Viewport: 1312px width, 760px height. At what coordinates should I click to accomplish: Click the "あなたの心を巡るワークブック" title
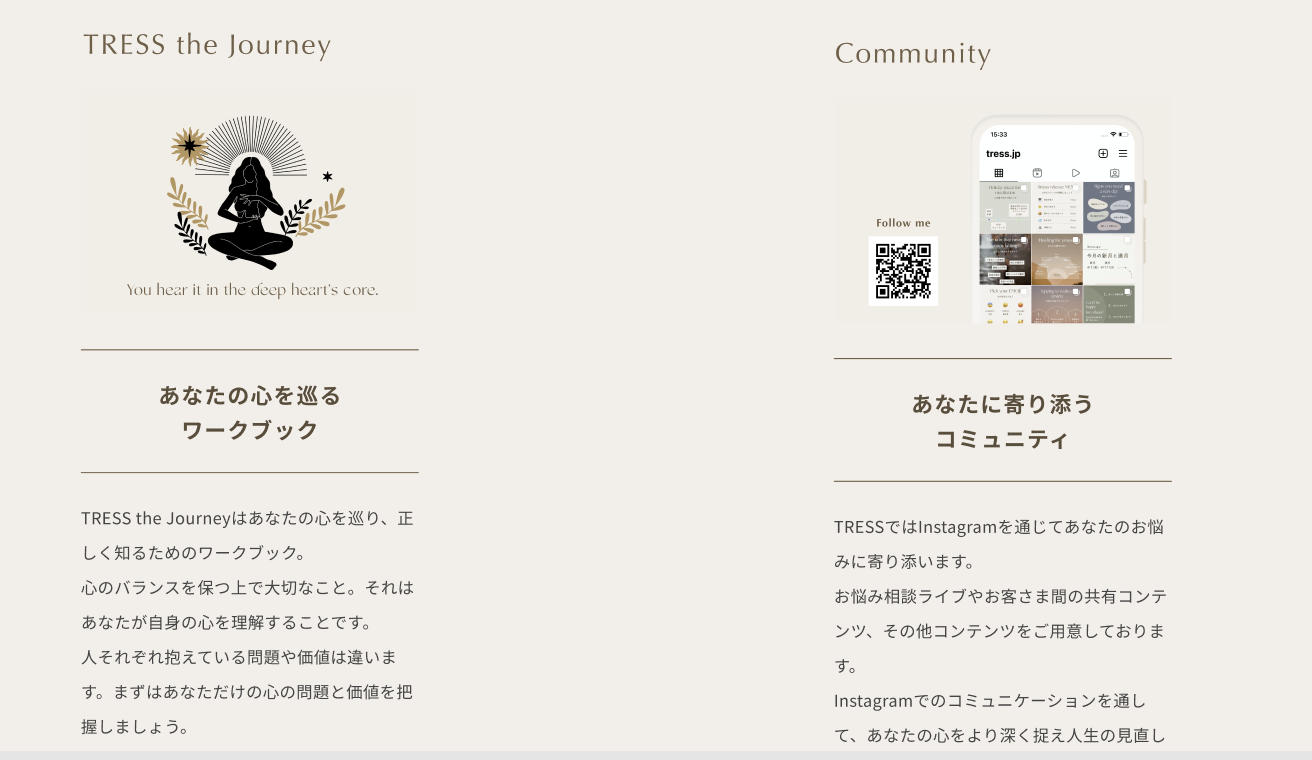250,412
